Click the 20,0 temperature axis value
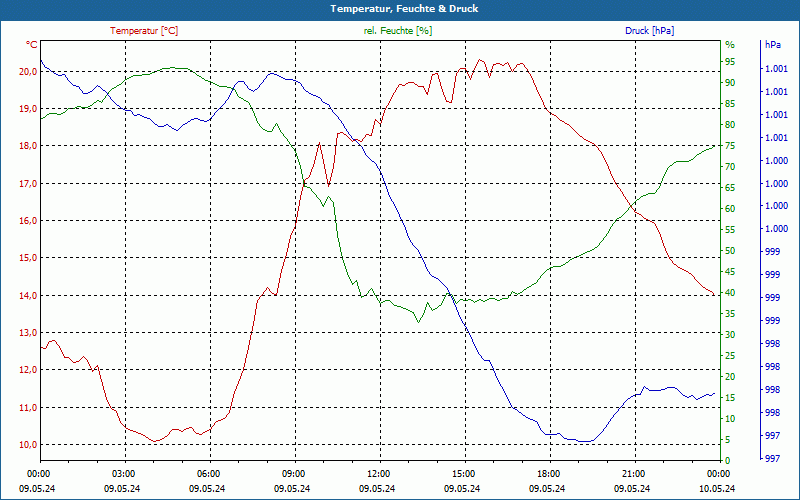The width and height of the screenshot is (800, 500). pos(28,72)
